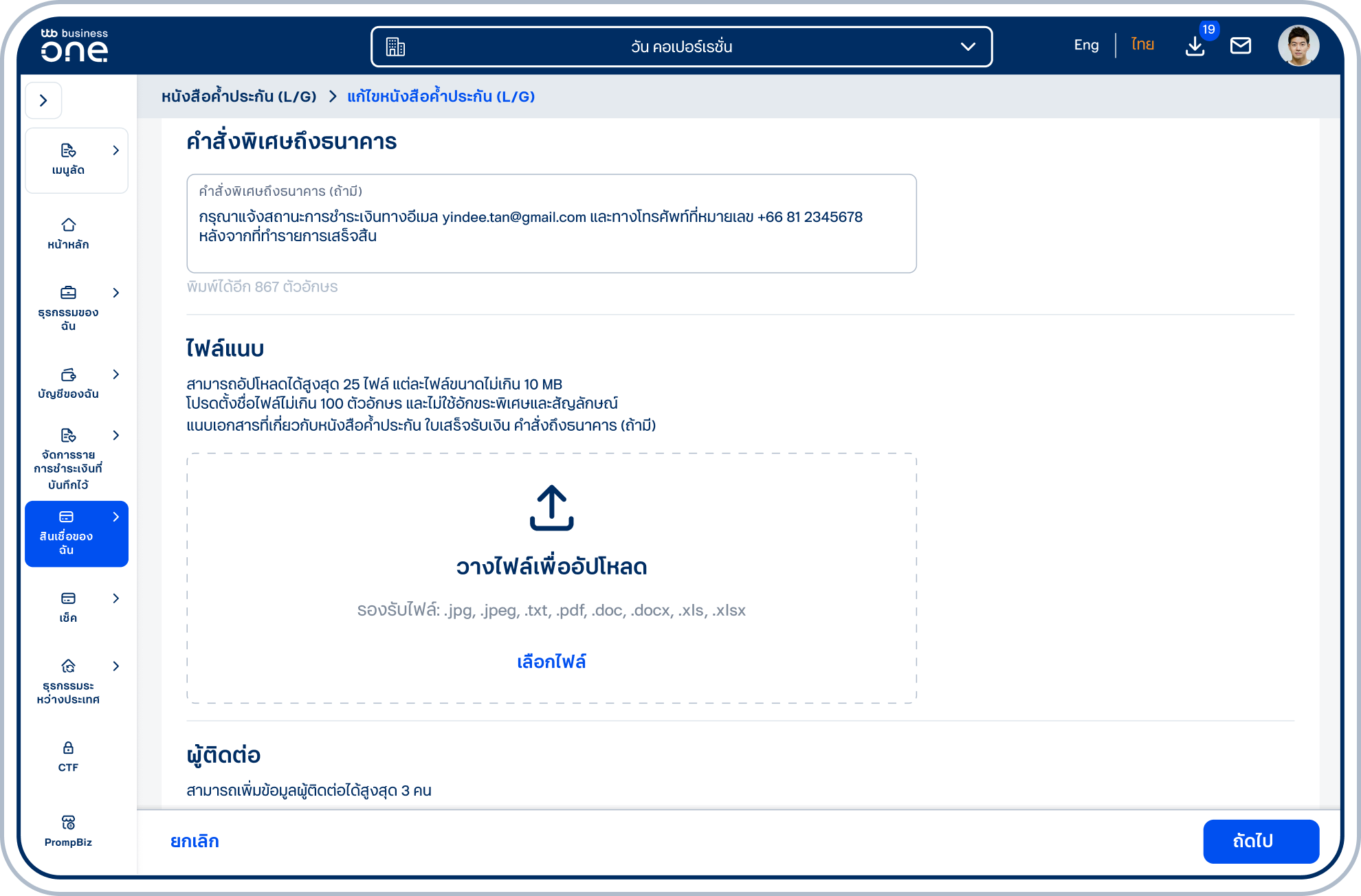Image resolution: width=1361 pixels, height=896 pixels.
Task: Click supported file types text .jpg, .jpeg
Action: pos(551,610)
